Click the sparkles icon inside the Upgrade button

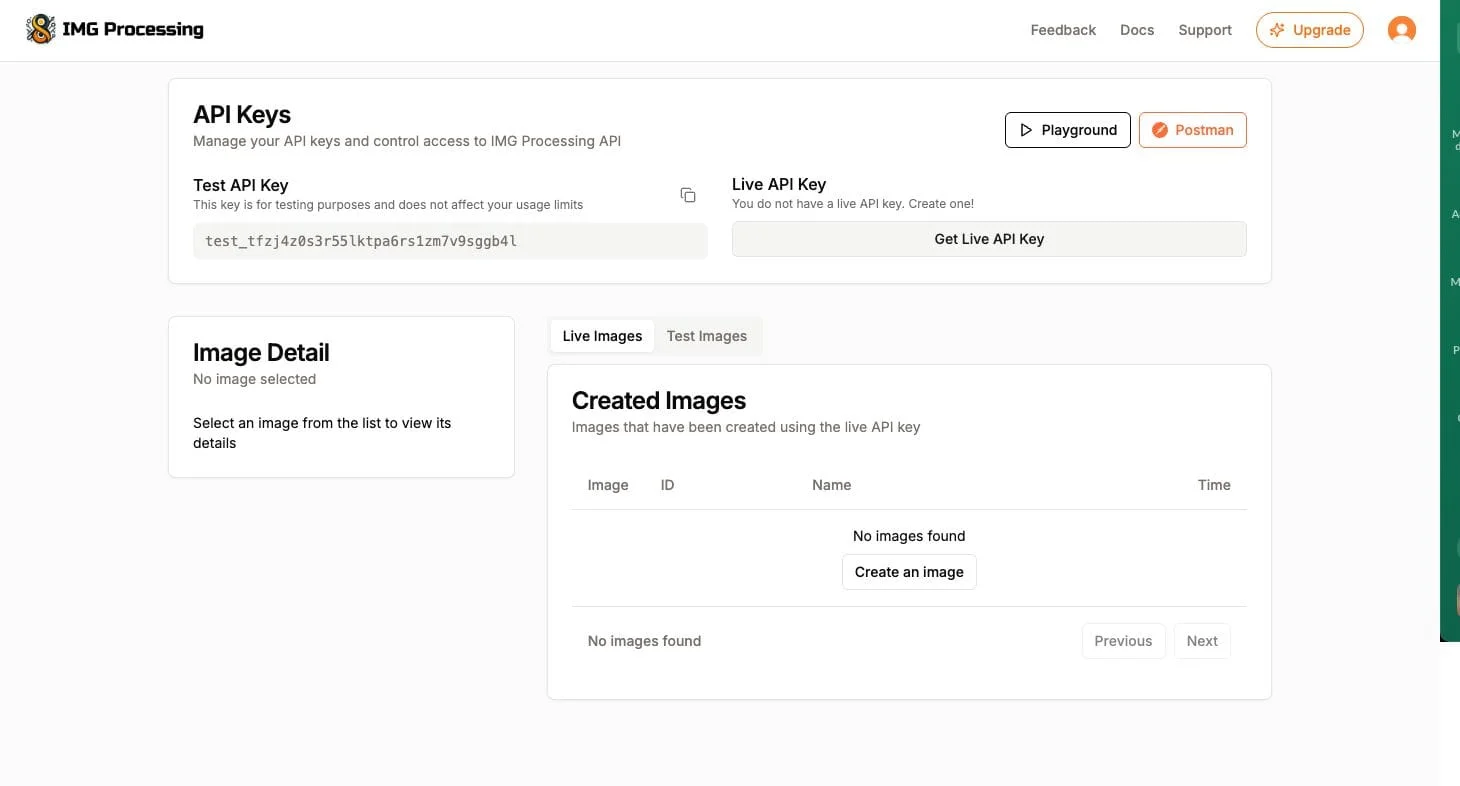coord(1277,30)
